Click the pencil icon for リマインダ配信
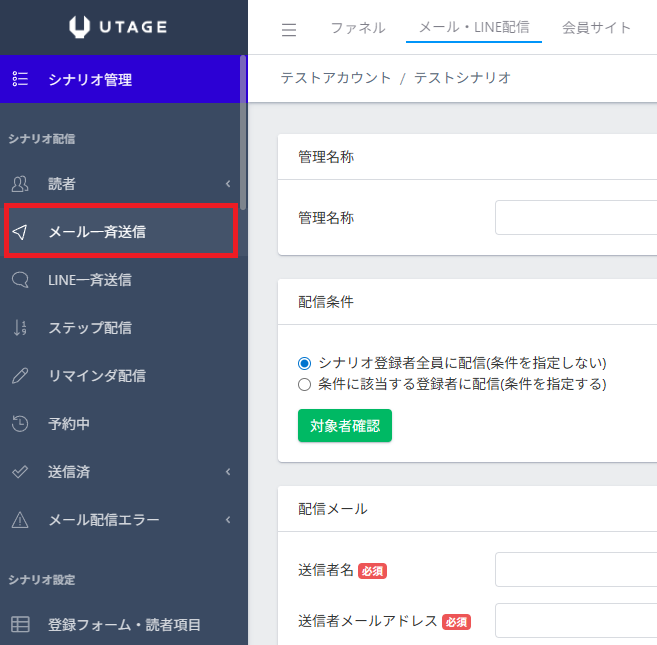This screenshot has width=657, height=645. point(20,376)
